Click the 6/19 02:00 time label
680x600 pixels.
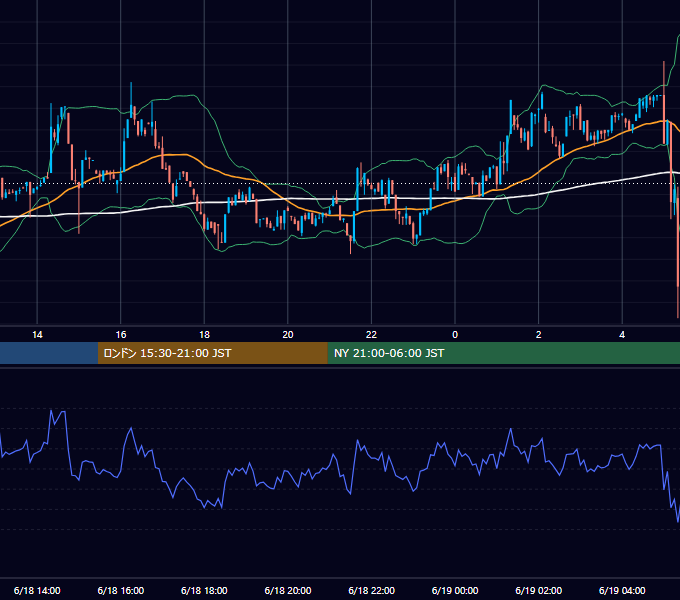(539, 590)
